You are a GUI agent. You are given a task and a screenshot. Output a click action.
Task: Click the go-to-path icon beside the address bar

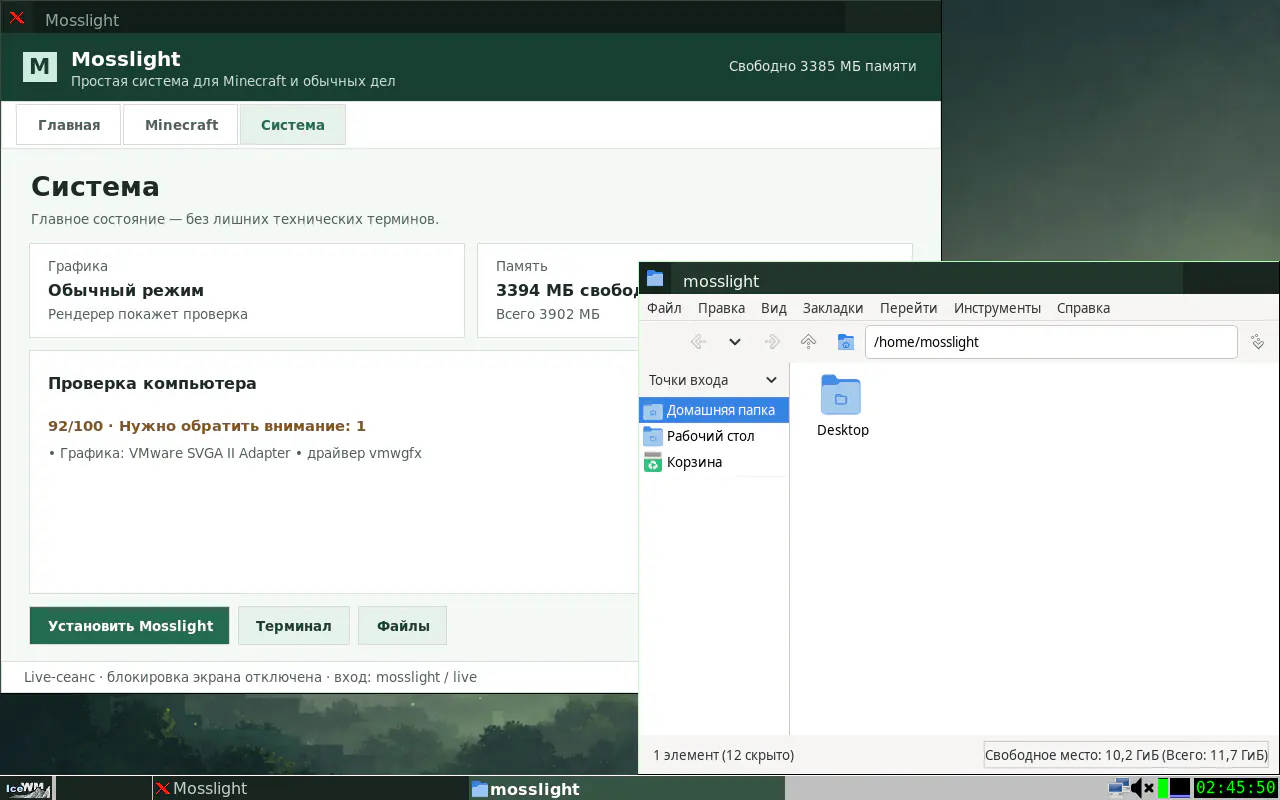click(1258, 342)
